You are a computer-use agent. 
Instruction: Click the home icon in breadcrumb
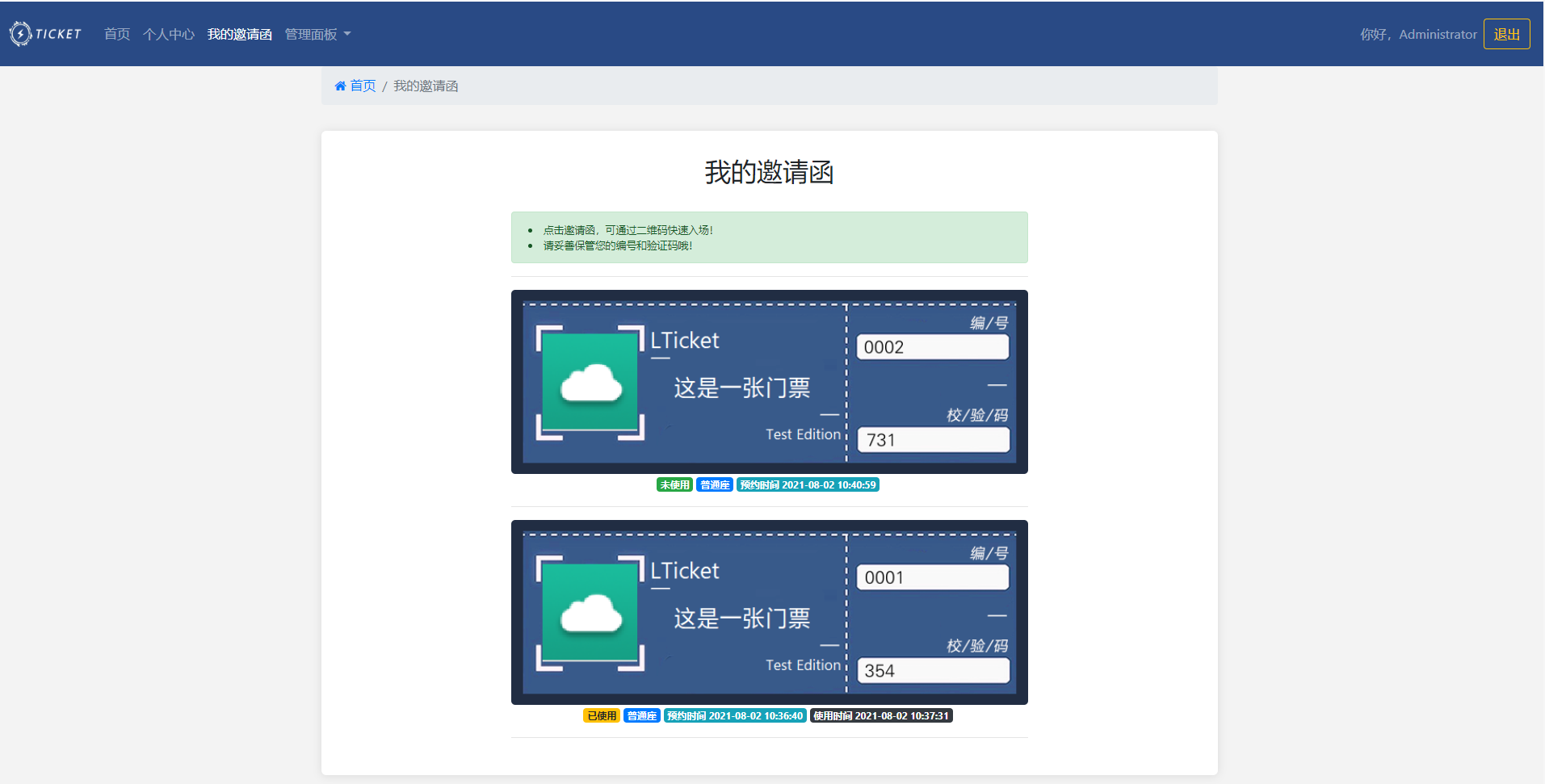click(x=340, y=86)
